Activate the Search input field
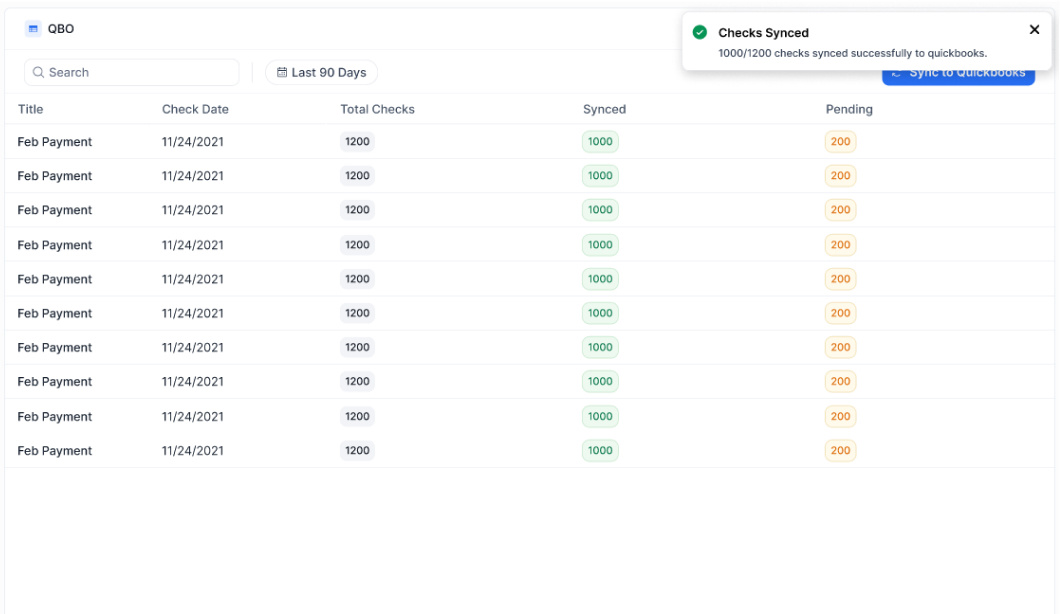Viewport: 1060px width, 614px height. pos(130,72)
